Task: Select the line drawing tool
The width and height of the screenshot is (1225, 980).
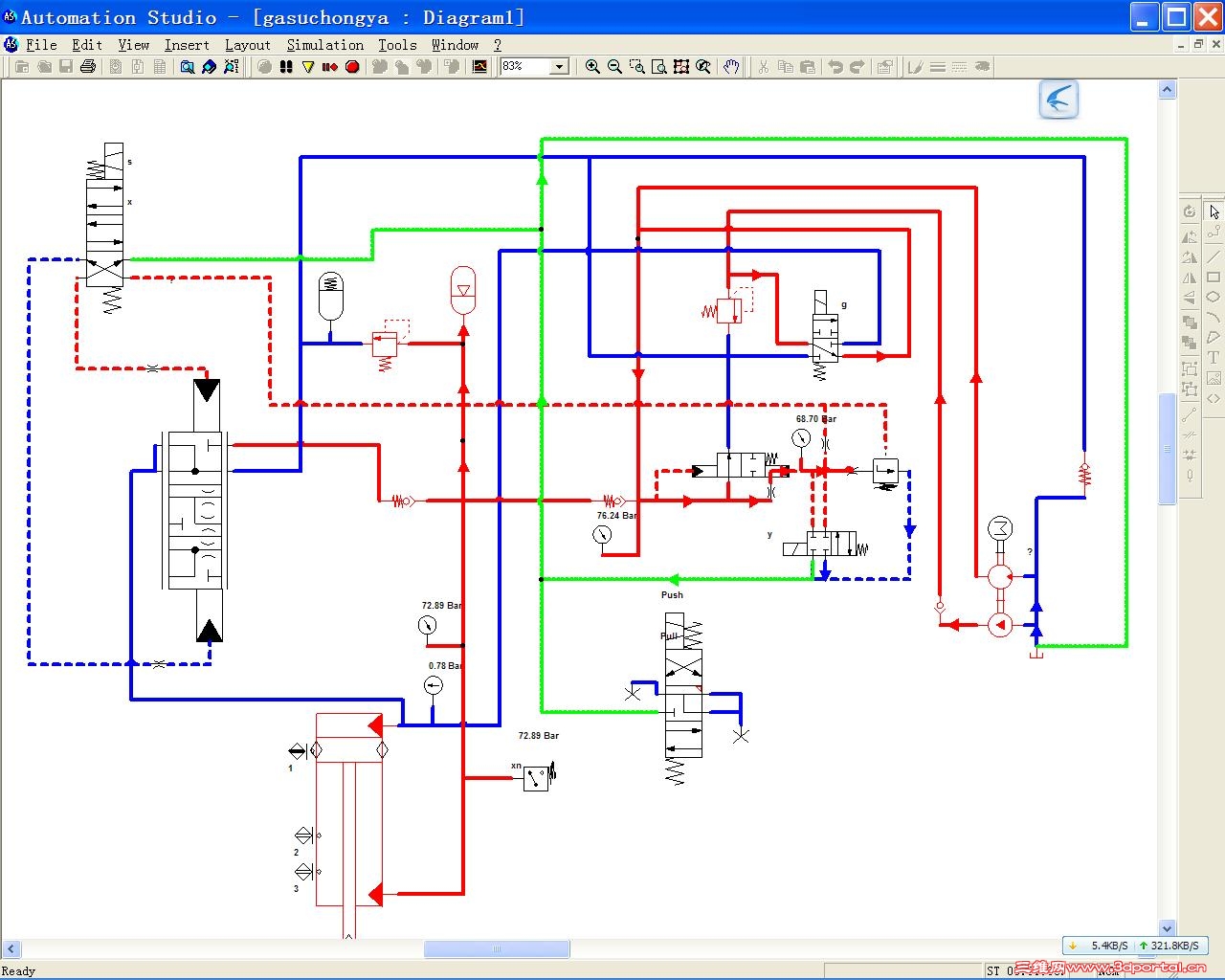Action: tap(1214, 256)
